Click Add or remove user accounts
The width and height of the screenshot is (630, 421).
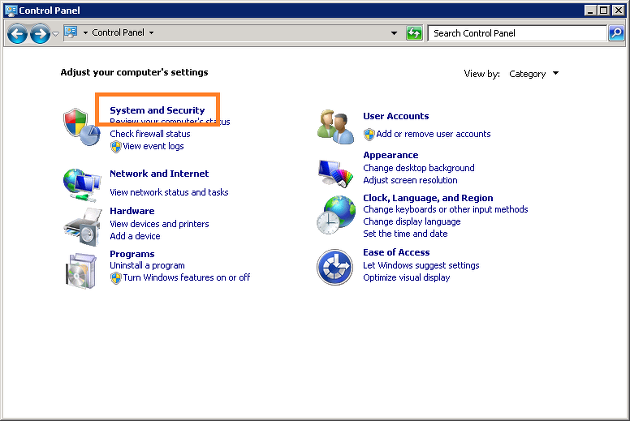click(x=433, y=134)
